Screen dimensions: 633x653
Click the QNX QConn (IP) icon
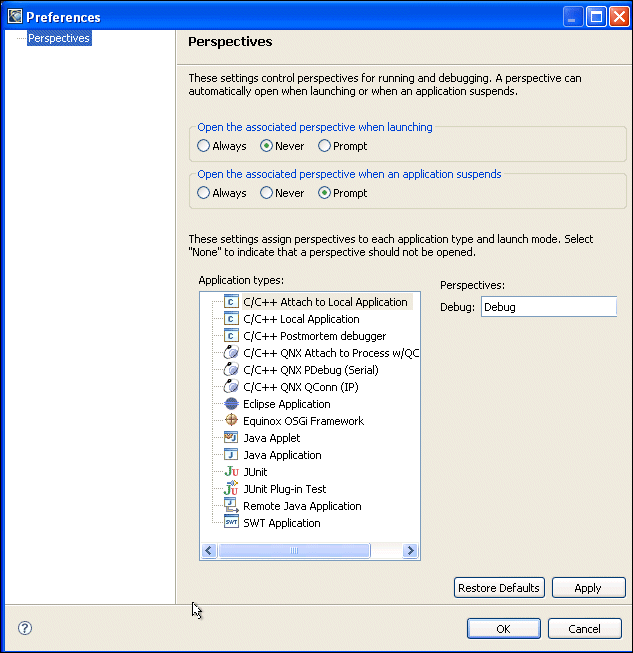coord(231,387)
